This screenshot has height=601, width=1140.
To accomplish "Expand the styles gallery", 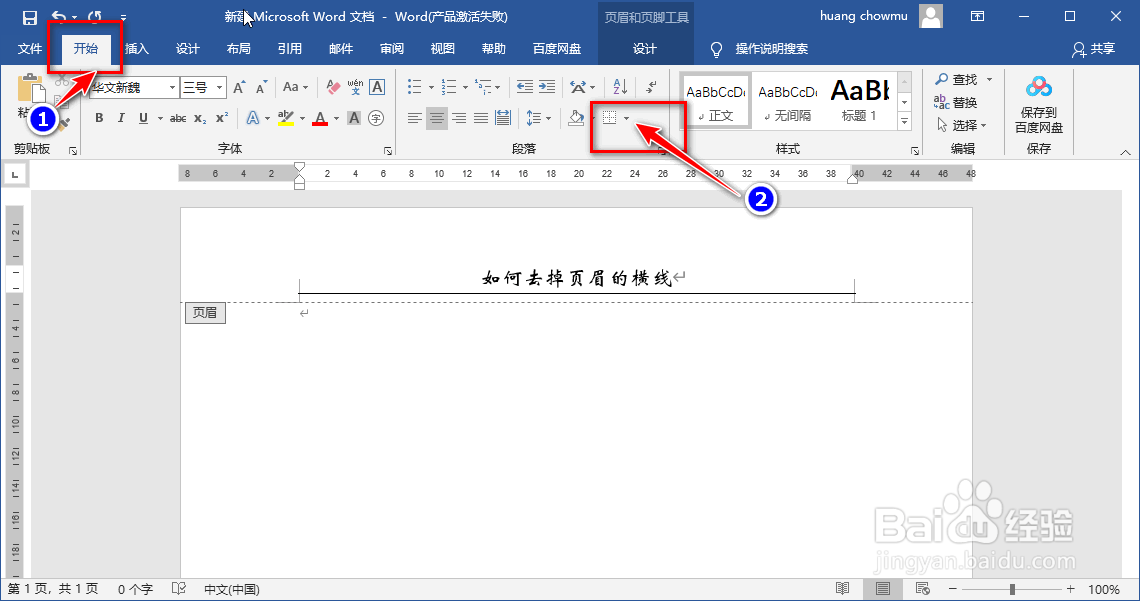I will pos(904,121).
